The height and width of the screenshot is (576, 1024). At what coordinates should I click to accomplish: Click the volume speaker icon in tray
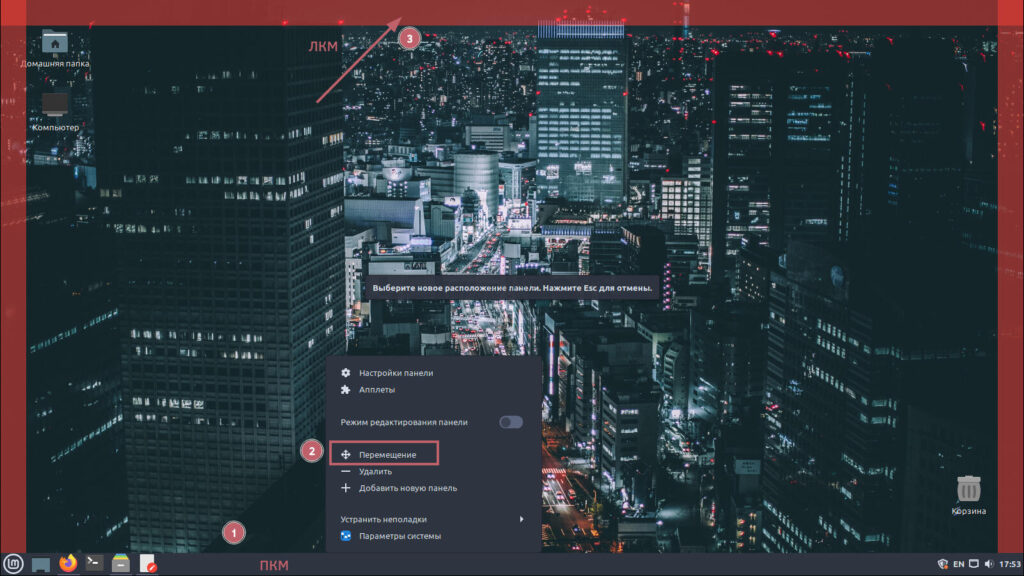(x=989, y=564)
